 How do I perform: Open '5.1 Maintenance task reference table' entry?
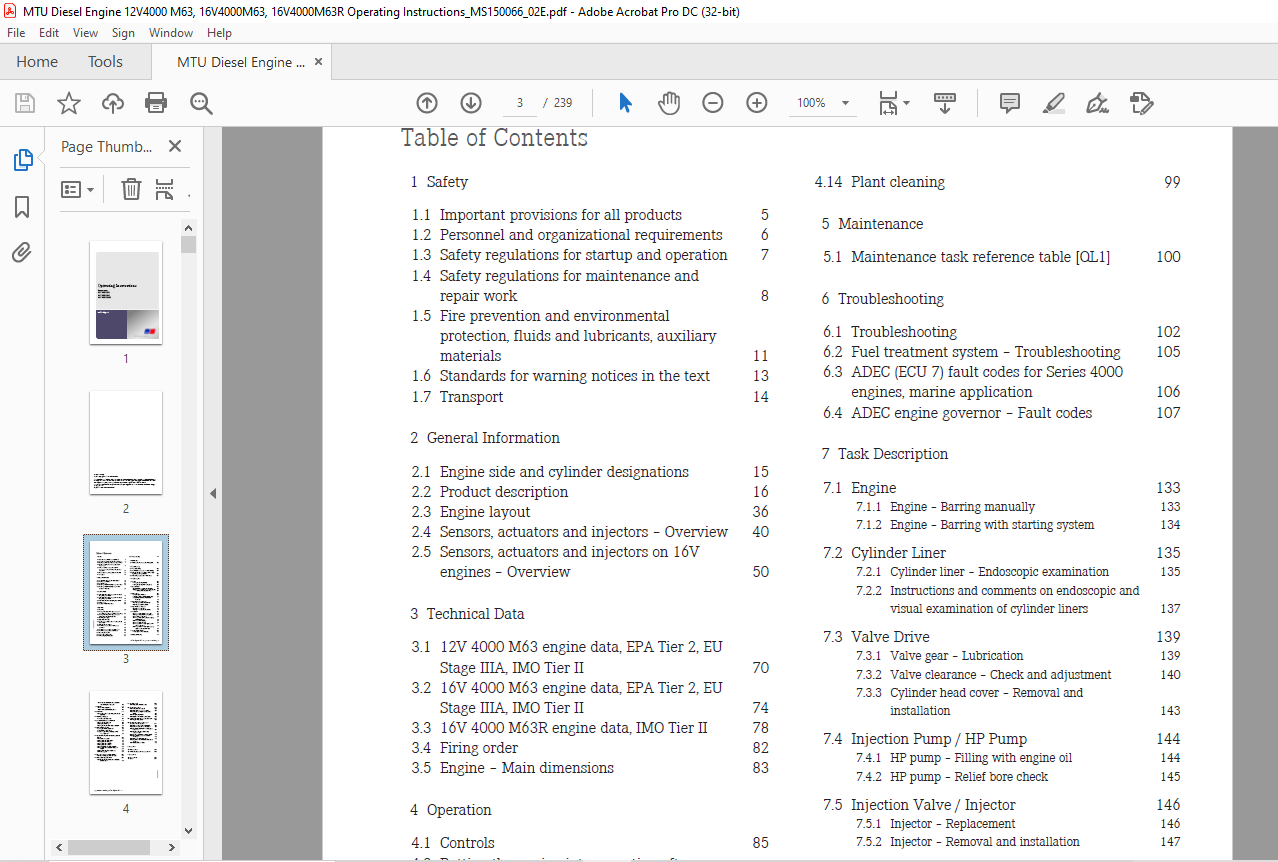click(1001, 257)
